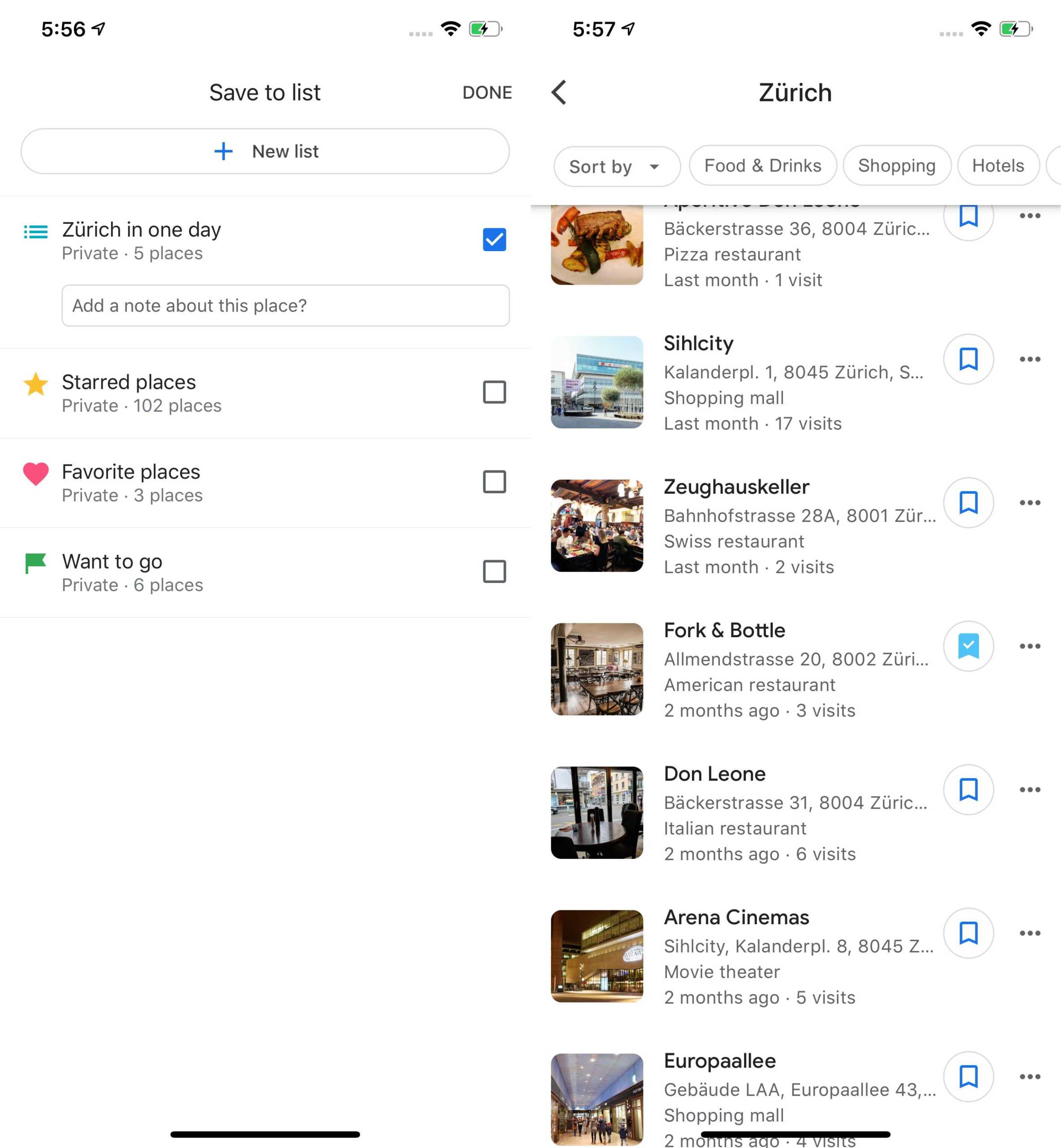Tap the back chevron to go back
1061x1148 pixels.
[560, 92]
